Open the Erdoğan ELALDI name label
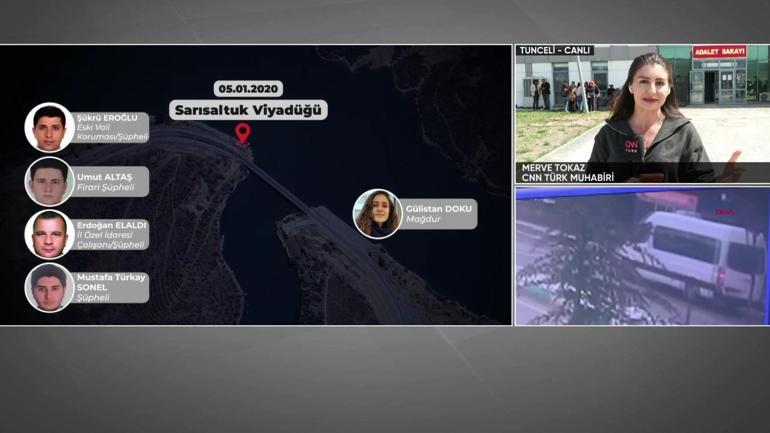The height and width of the screenshot is (433, 770). coord(111,235)
